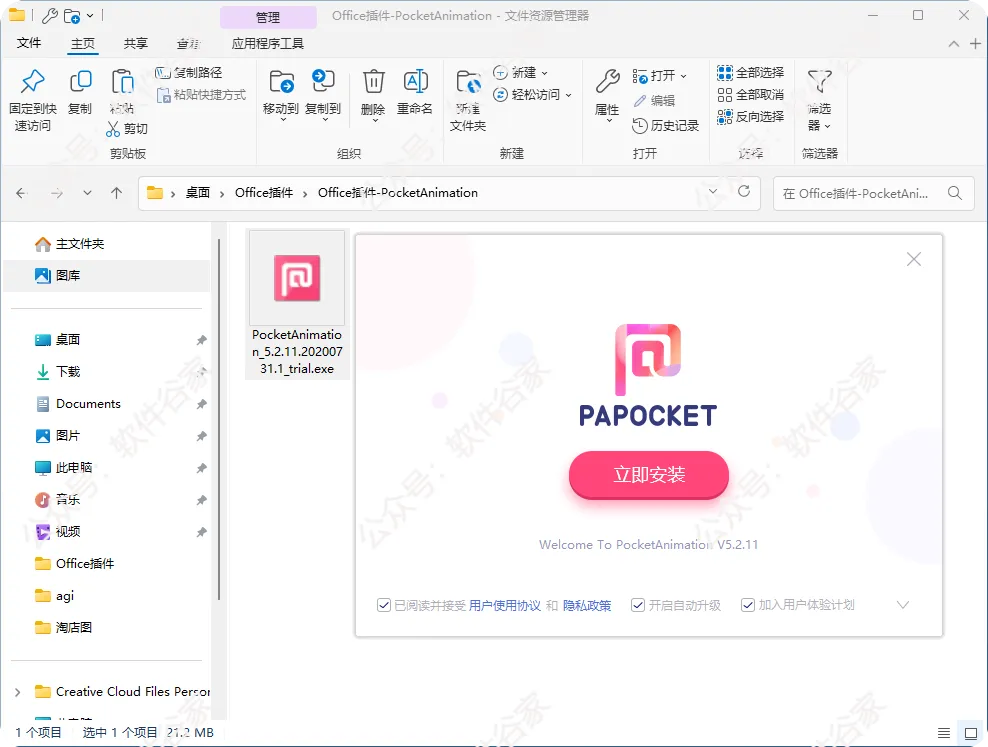Open the address bar history dropdown

coord(713,191)
